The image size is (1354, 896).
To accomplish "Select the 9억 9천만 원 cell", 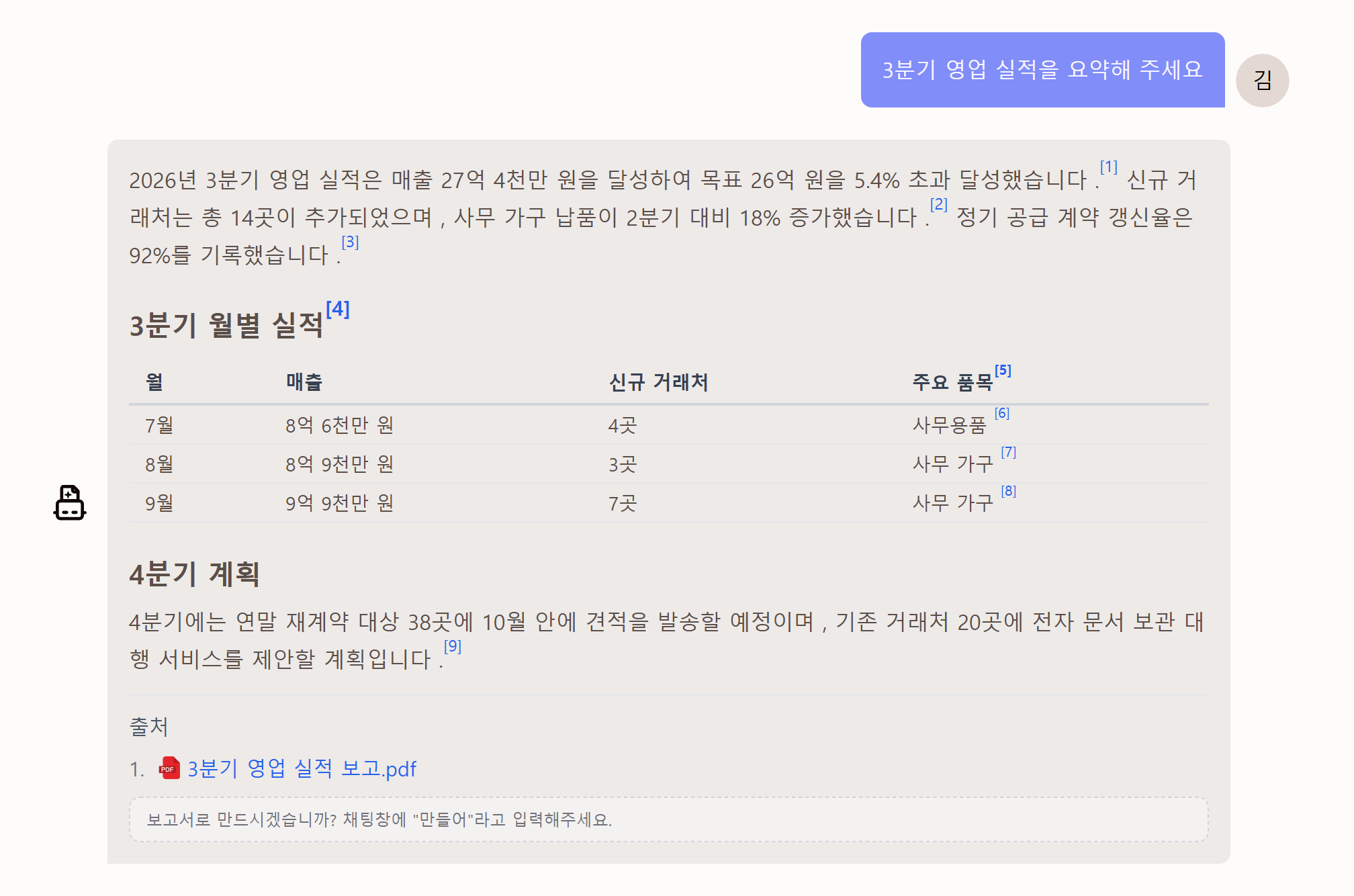I will click(x=340, y=502).
